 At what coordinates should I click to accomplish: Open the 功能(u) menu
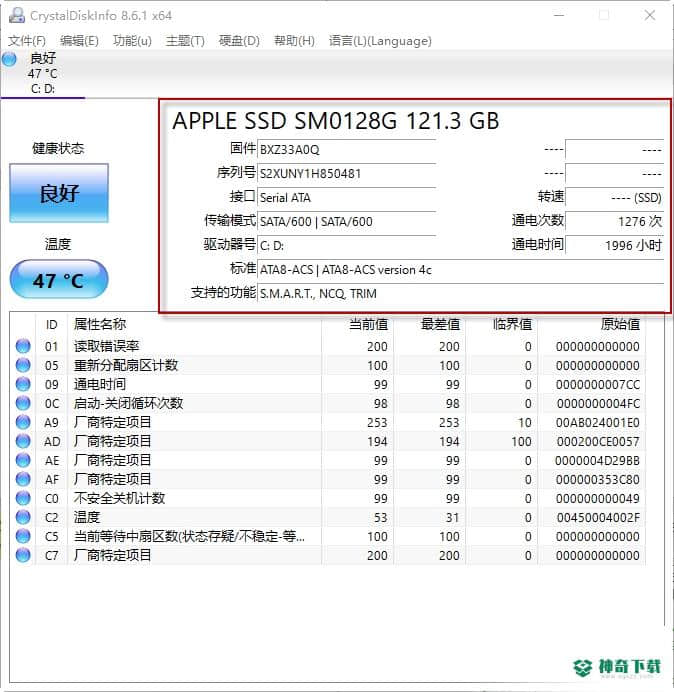click(132, 41)
